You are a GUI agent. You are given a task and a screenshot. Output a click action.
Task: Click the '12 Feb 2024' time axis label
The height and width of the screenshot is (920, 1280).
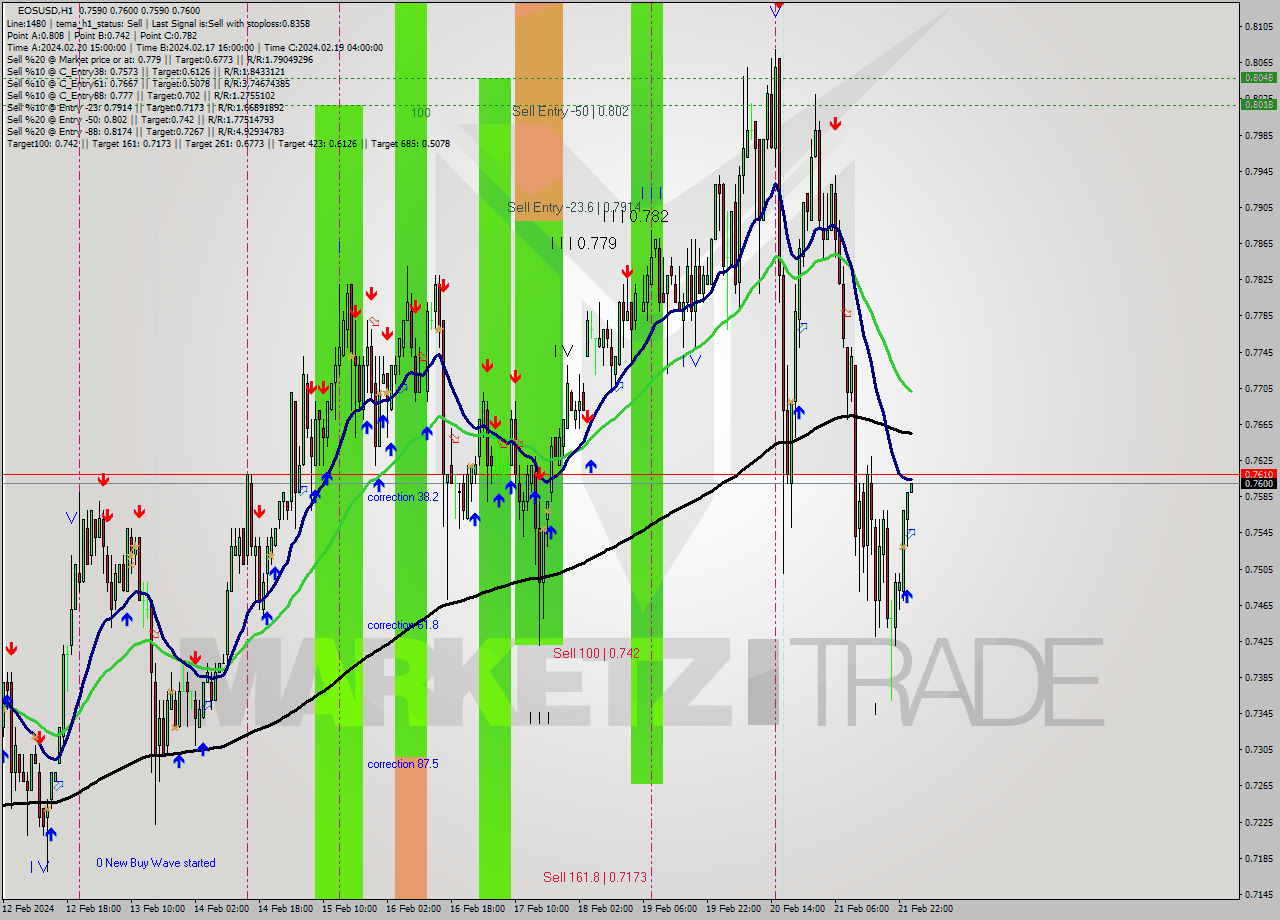(29, 909)
